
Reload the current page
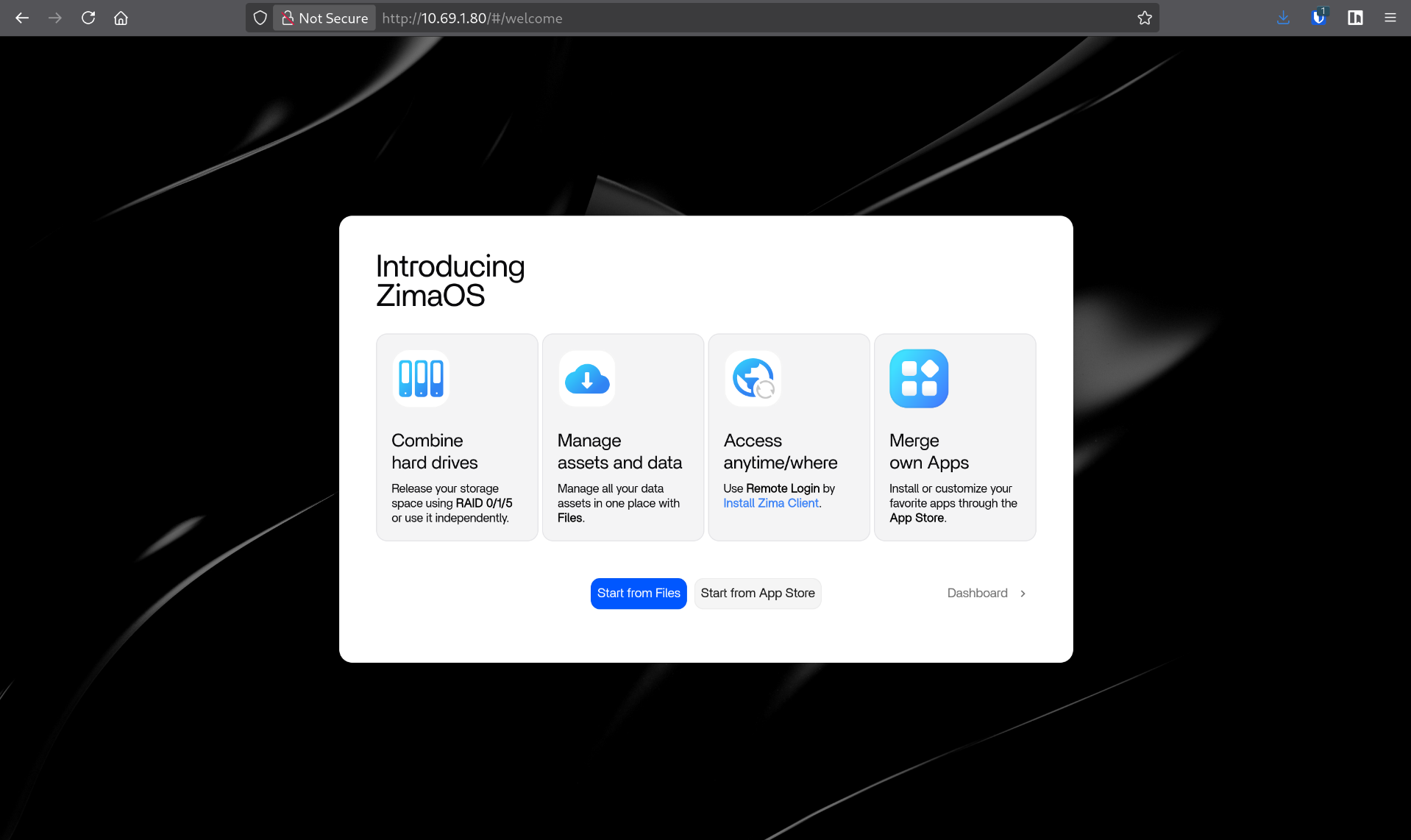tap(88, 18)
